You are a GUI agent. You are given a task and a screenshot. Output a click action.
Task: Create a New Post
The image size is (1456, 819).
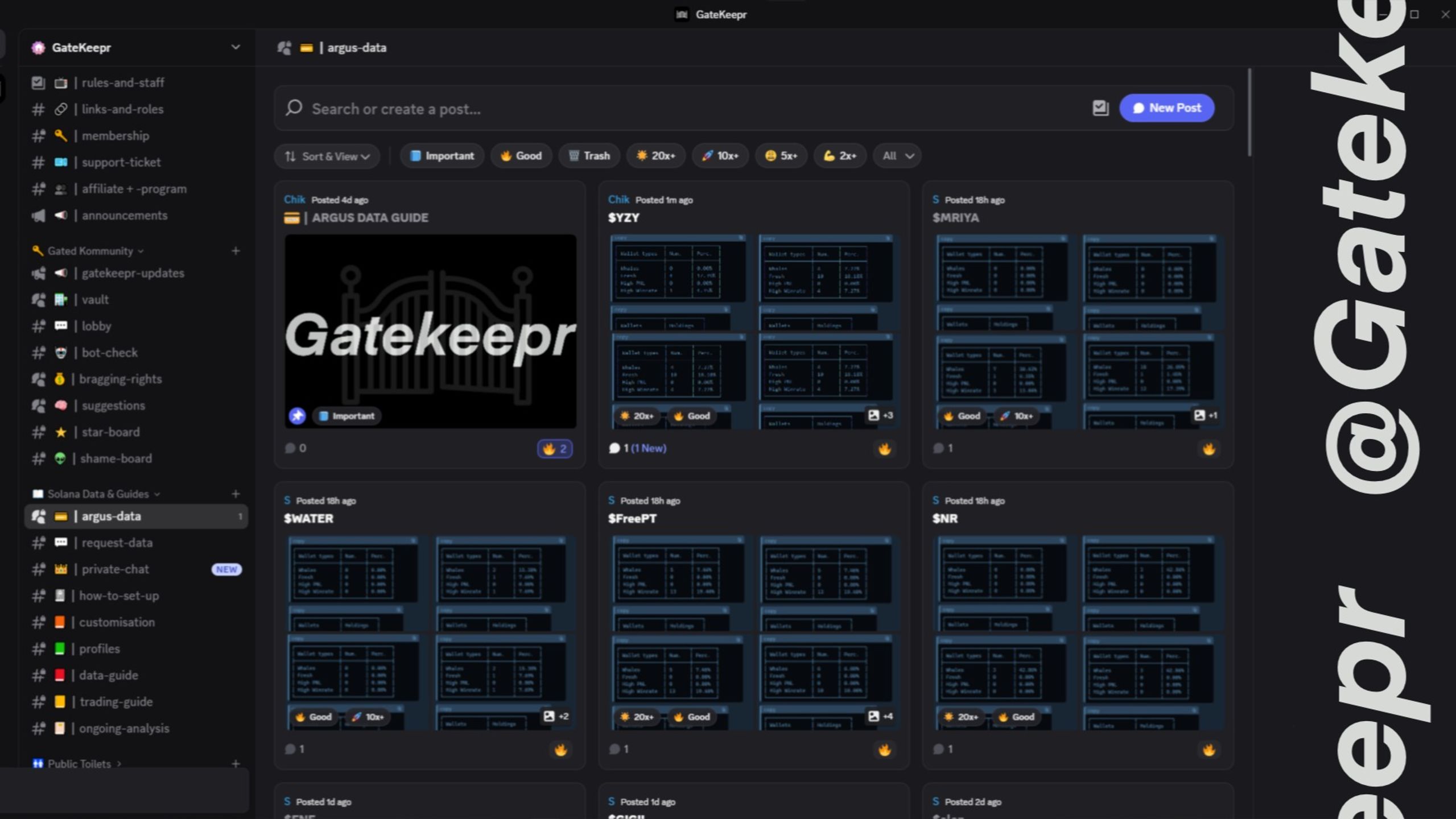pos(1166,108)
